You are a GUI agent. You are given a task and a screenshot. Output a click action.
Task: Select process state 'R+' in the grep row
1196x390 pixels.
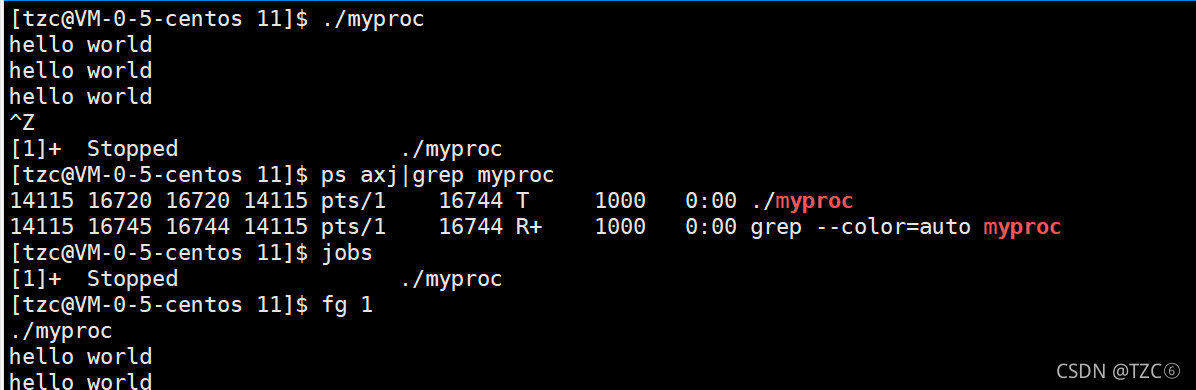pos(529,227)
